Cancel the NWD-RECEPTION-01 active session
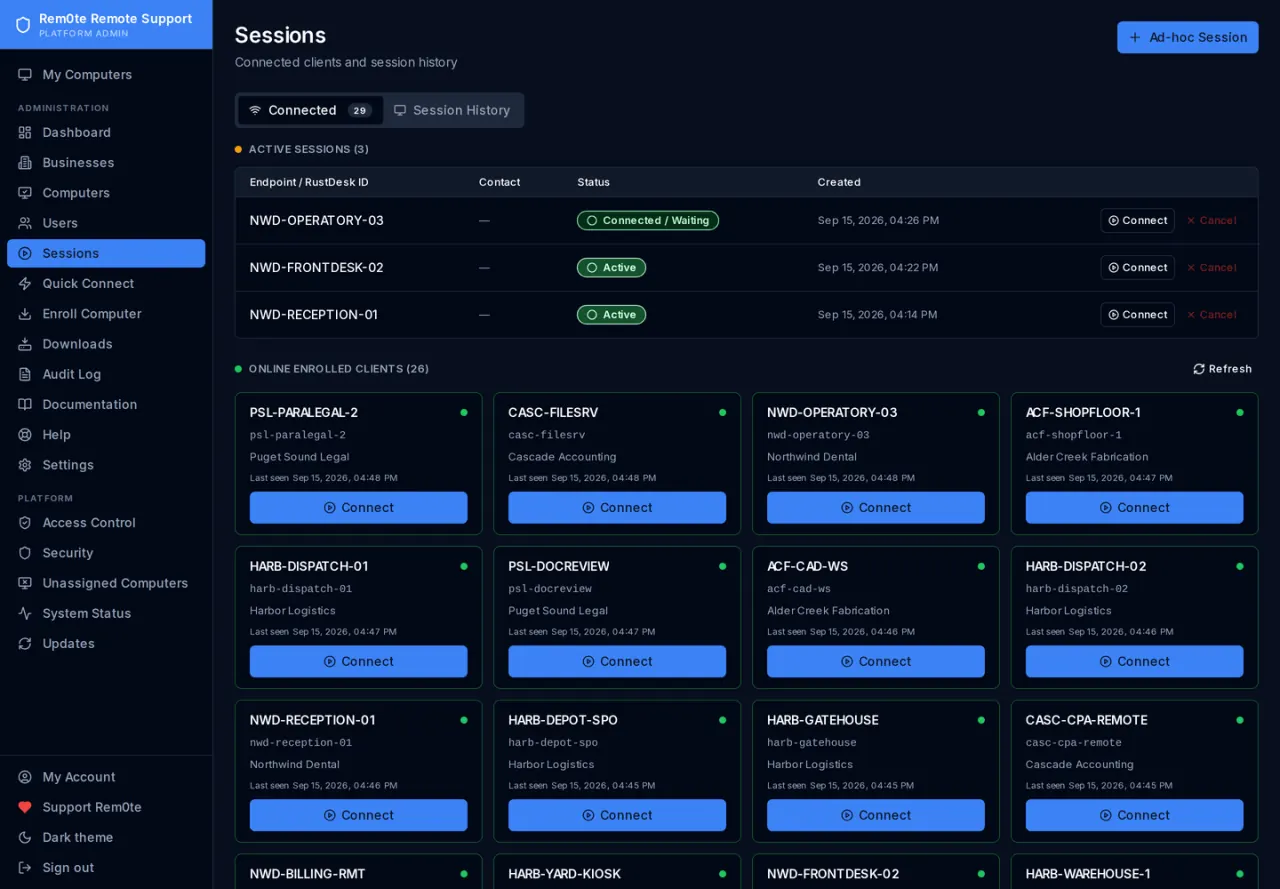The height and width of the screenshot is (889, 1280). (x=1211, y=314)
